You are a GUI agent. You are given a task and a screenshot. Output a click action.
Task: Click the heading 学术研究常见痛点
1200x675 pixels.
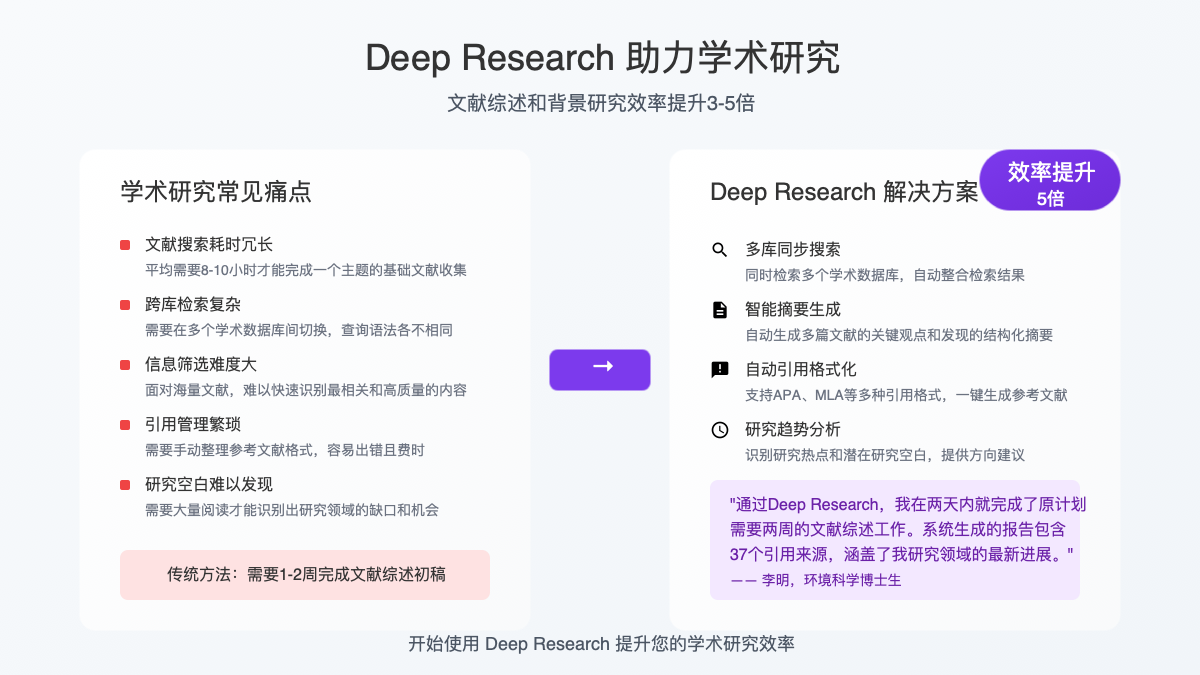pos(216,191)
